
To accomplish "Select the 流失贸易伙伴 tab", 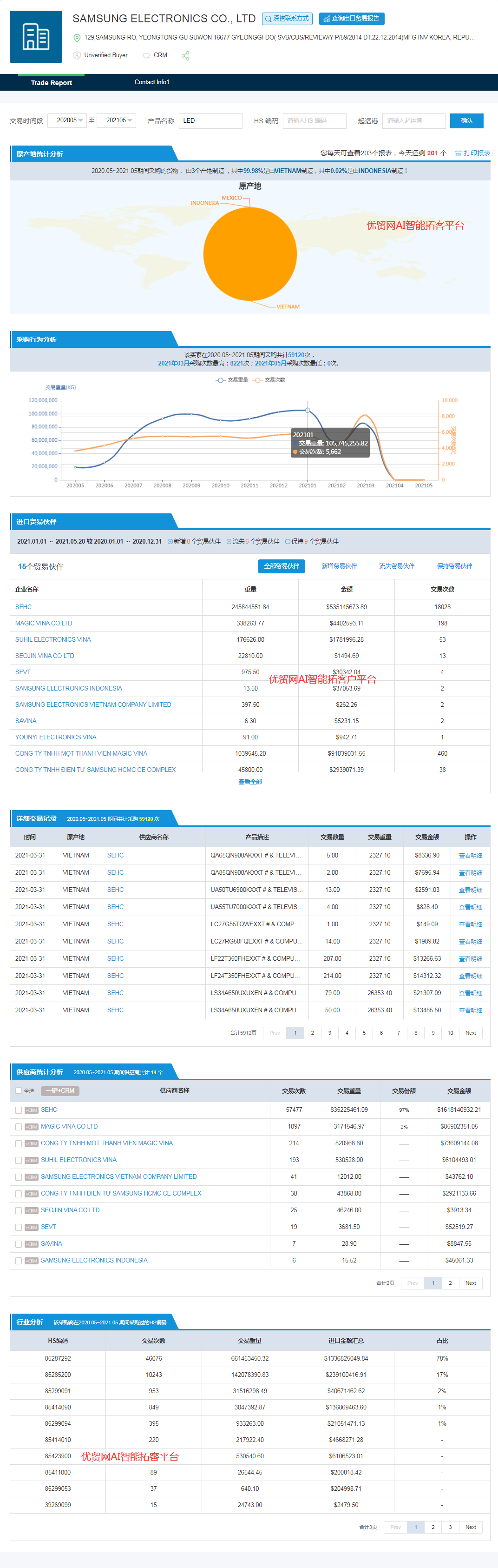I will (397, 566).
